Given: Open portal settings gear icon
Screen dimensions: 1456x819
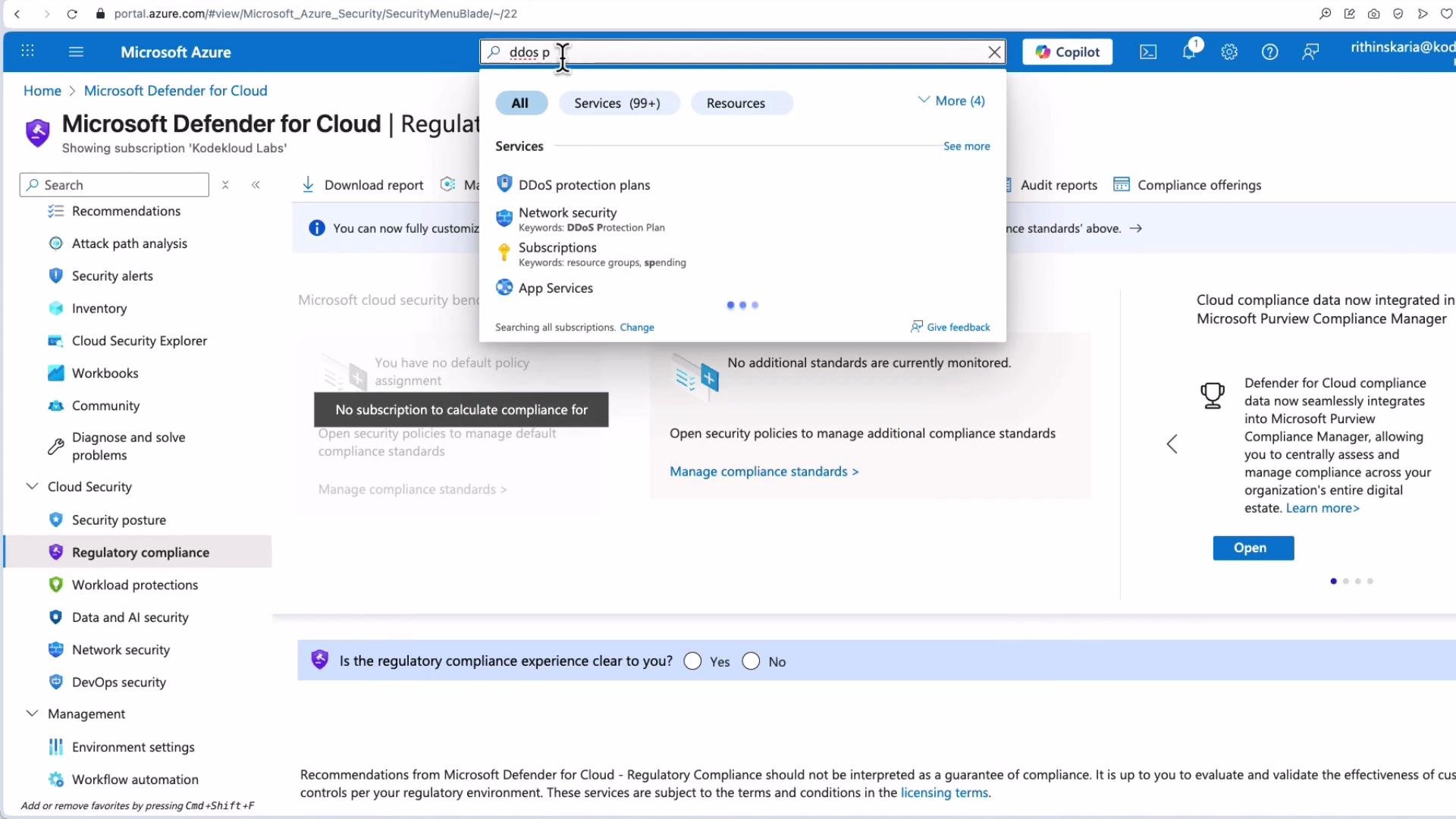Looking at the screenshot, I should [1229, 52].
